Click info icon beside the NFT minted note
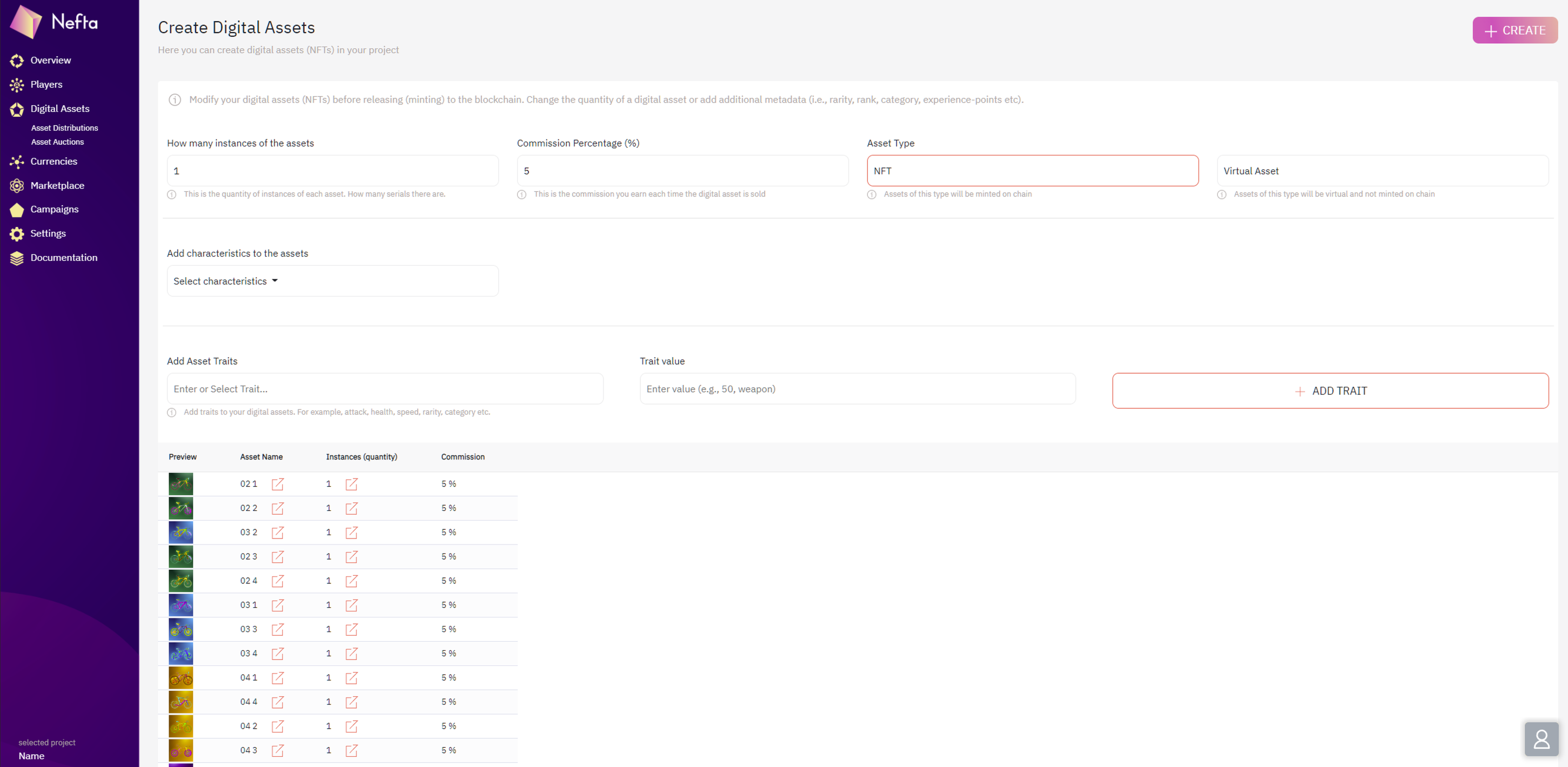The image size is (1568, 767). pyautogui.click(x=872, y=194)
